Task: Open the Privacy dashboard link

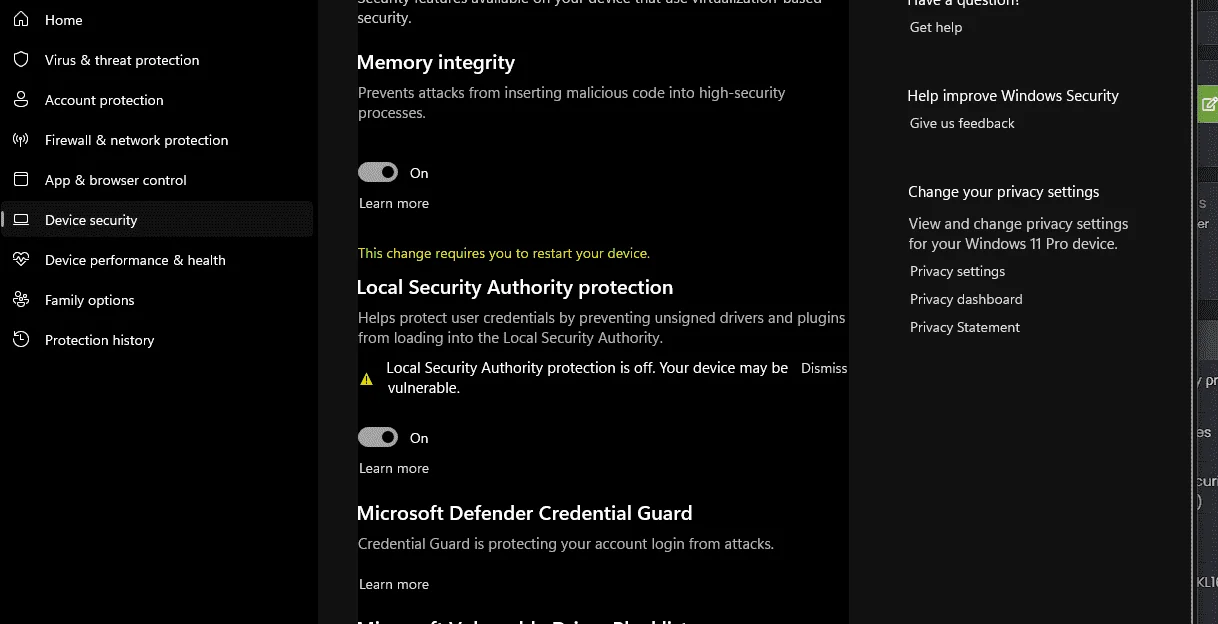Action: pos(966,299)
